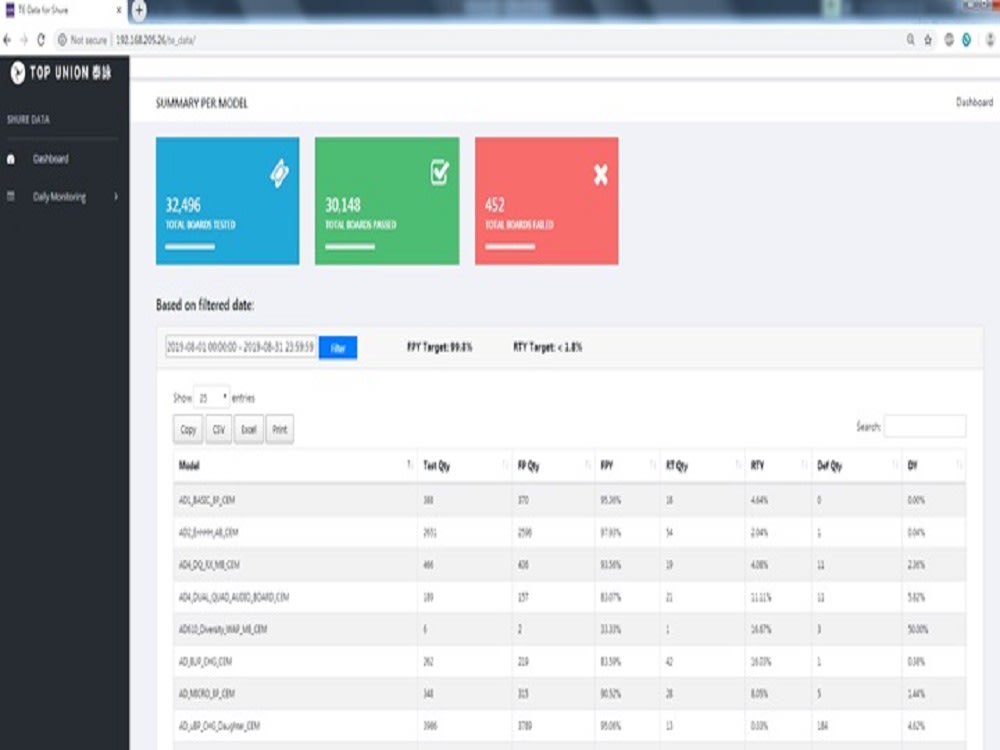1000x750 pixels.
Task: Export the table as CSV
Action: [x=219, y=429]
